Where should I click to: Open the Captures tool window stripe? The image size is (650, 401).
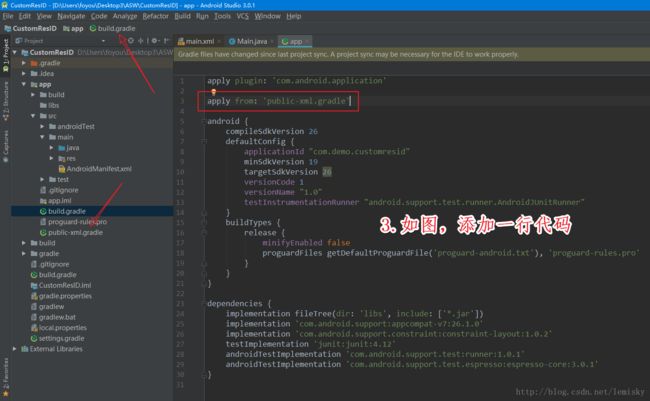(5, 146)
